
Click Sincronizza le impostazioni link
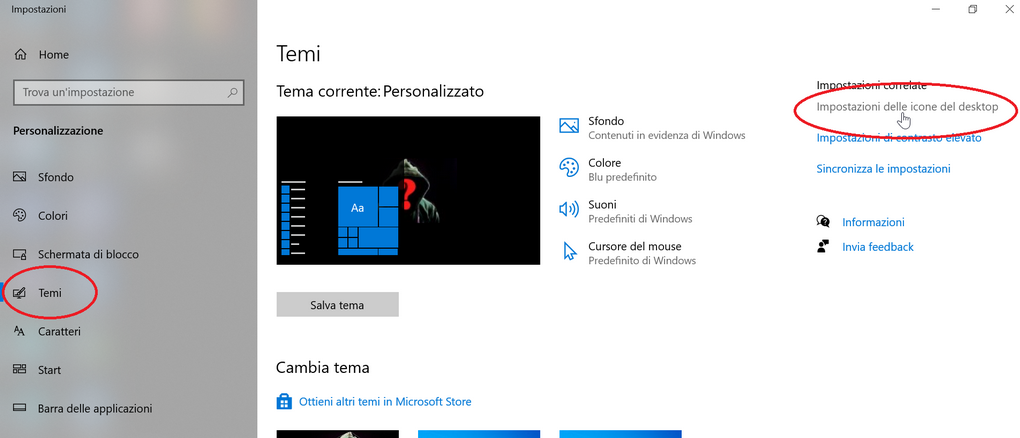click(x=883, y=169)
